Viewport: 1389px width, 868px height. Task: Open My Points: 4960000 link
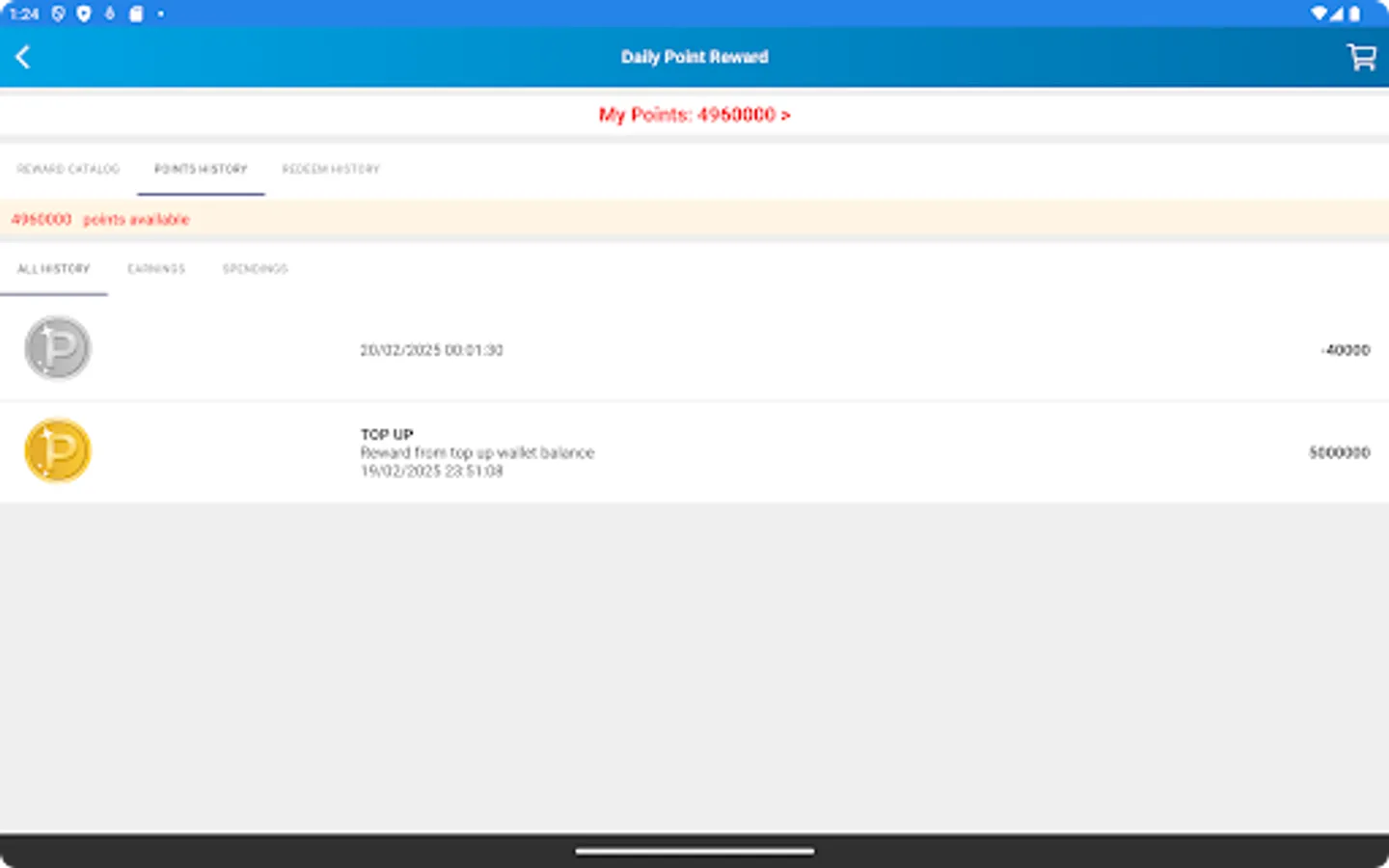694,115
